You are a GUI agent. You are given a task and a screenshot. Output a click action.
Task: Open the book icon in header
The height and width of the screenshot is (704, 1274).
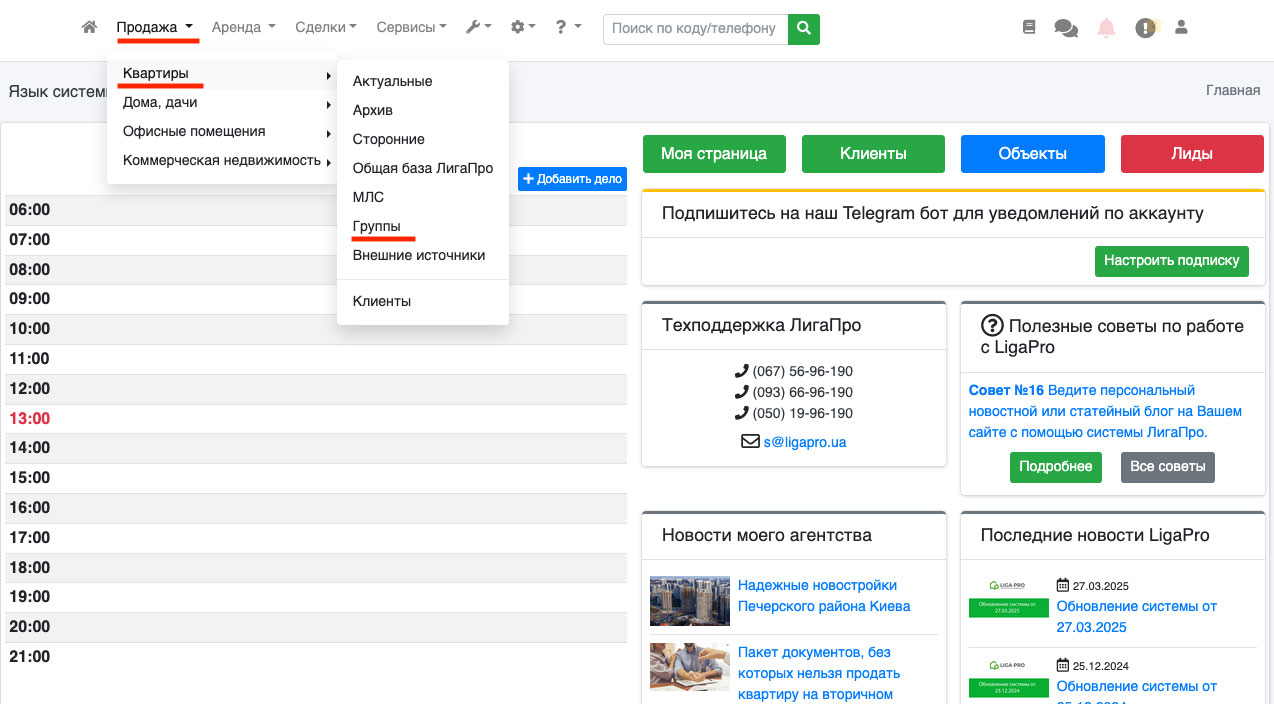tap(1029, 28)
